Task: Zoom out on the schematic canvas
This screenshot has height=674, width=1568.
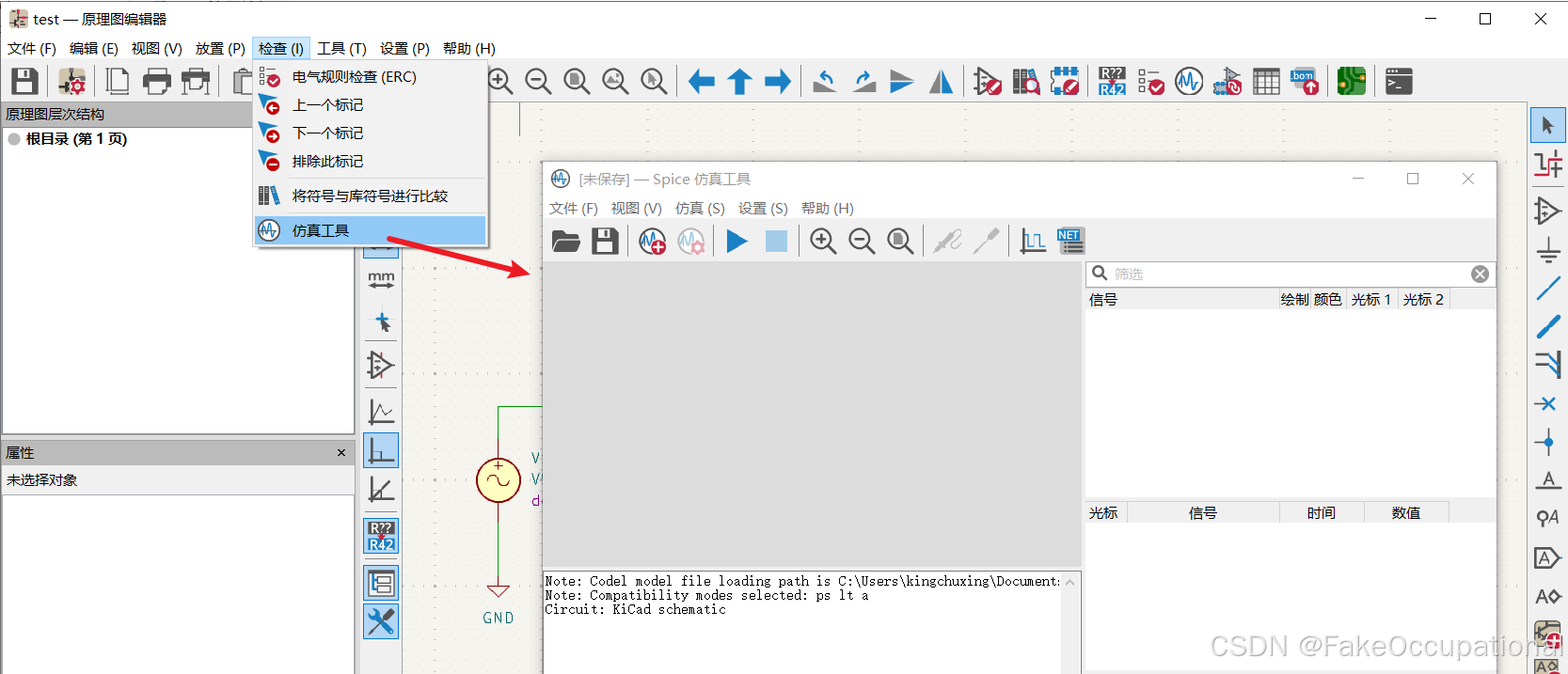Action: 538,82
